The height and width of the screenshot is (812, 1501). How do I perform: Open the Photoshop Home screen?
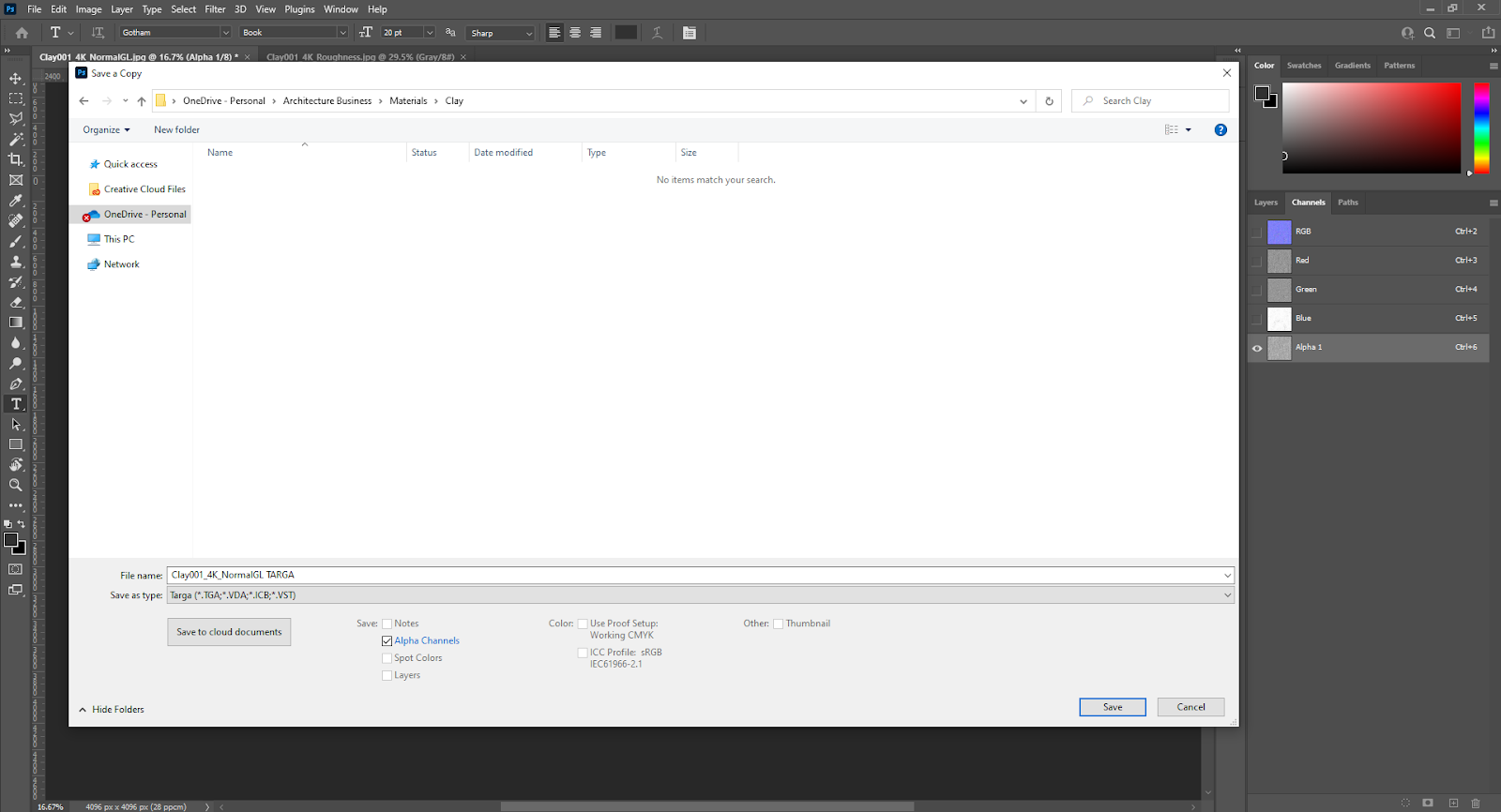tap(22, 33)
